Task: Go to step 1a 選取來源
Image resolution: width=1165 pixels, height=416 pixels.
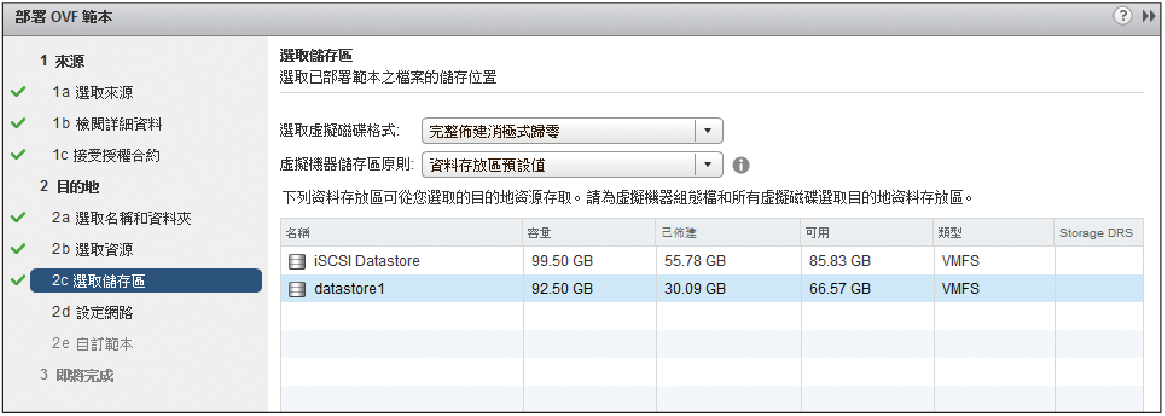Action: [94, 93]
